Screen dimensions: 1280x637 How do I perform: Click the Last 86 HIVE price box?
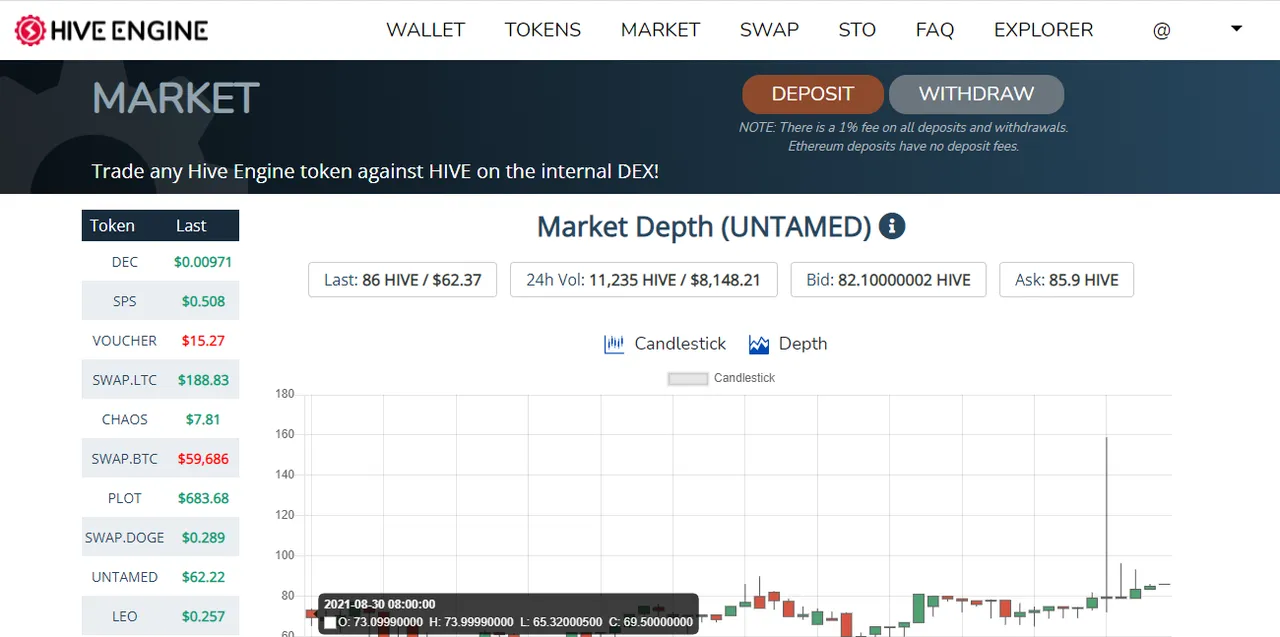(x=402, y=280)
